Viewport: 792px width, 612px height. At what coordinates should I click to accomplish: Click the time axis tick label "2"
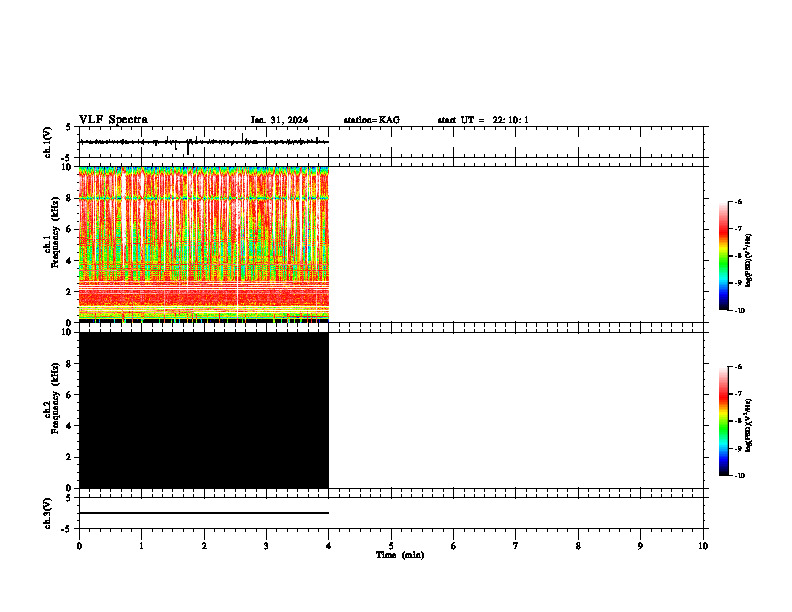204,546
